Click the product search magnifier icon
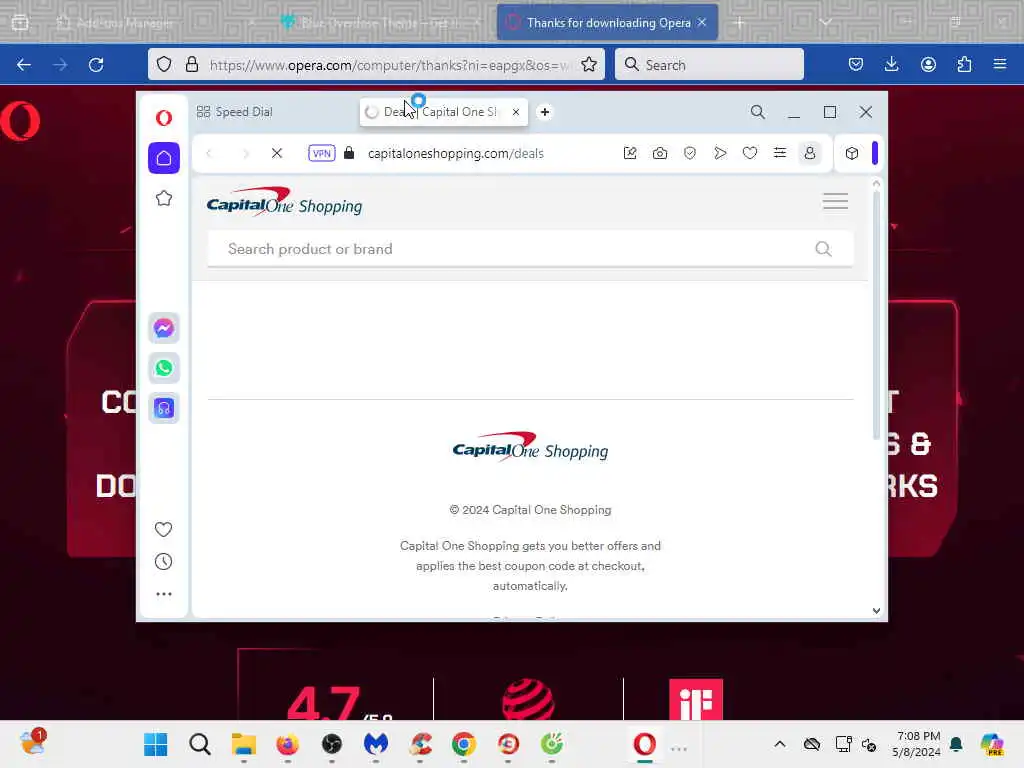The image size is (1024, 768). tap(824, 249)
